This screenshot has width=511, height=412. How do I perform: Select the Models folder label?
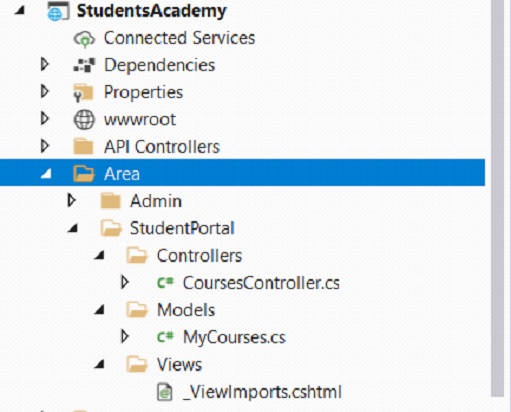(186, 310)
